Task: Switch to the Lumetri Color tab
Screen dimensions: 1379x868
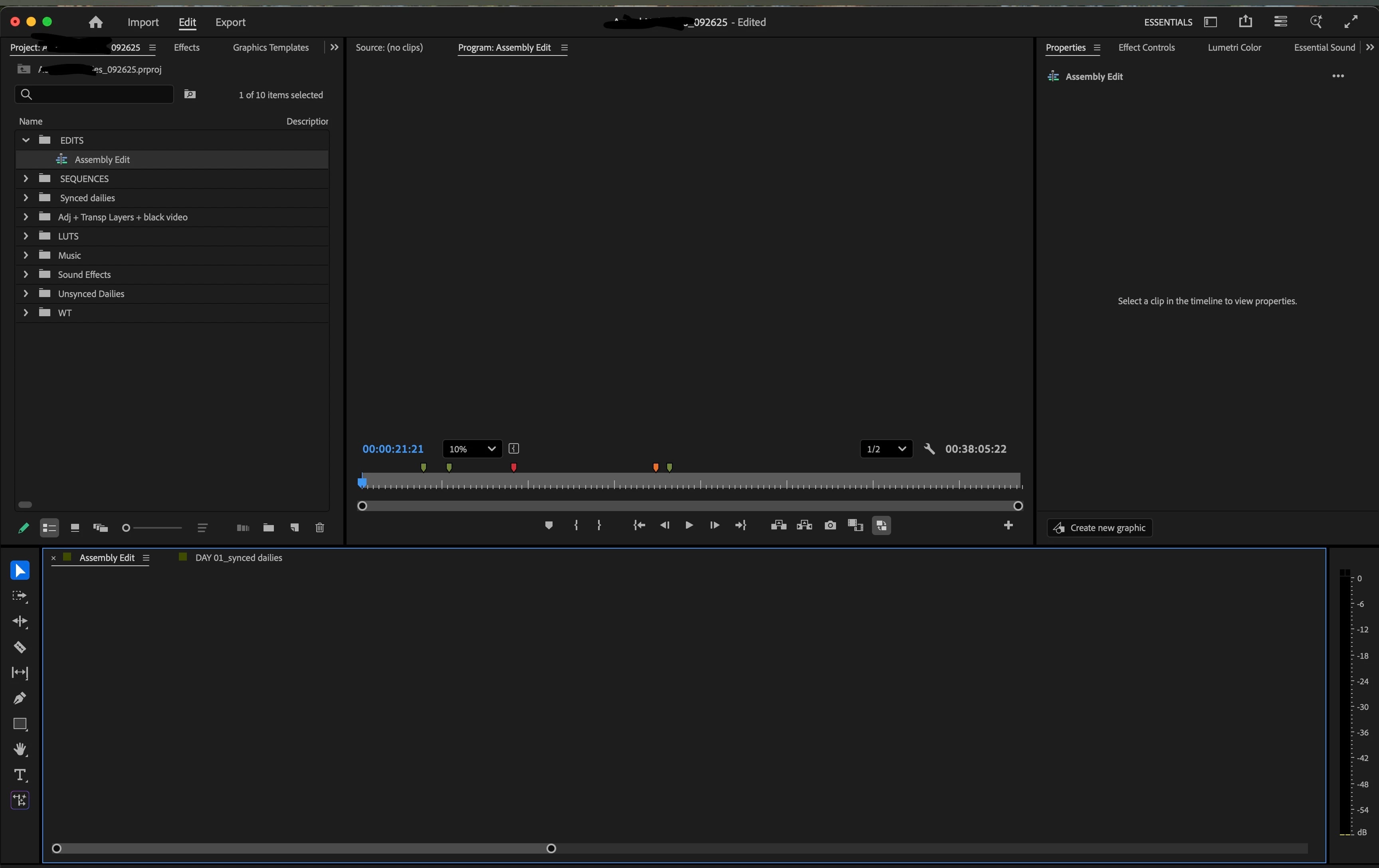Action: tap(1234, 48)
